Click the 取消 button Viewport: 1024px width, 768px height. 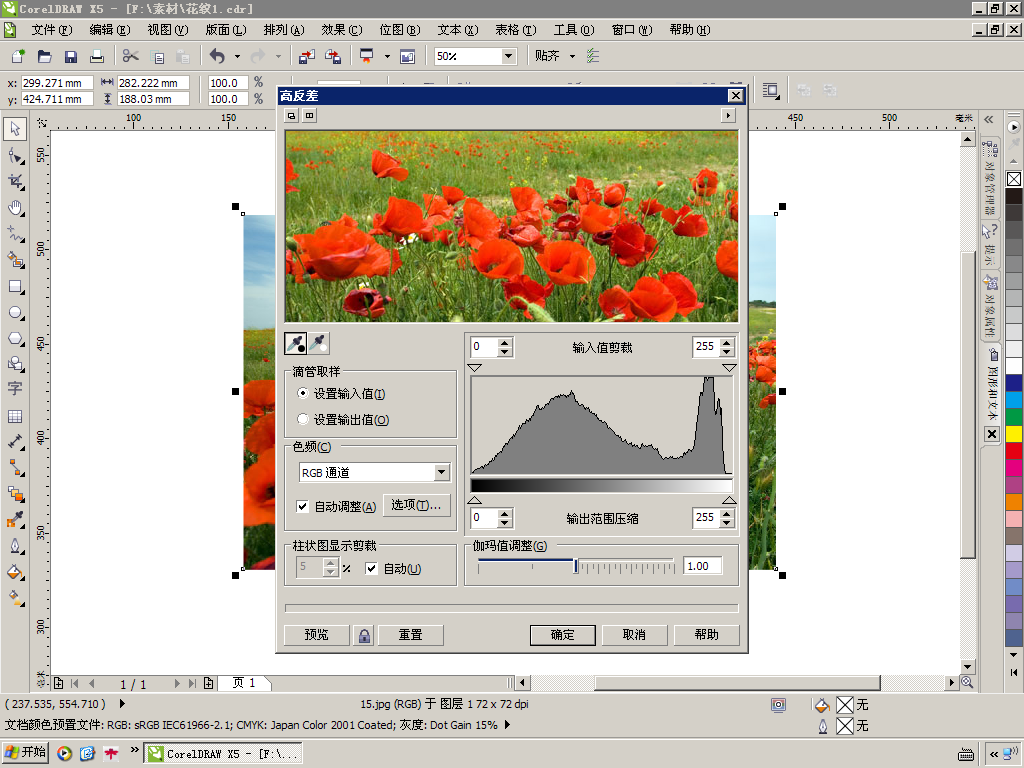coord(634,635)
